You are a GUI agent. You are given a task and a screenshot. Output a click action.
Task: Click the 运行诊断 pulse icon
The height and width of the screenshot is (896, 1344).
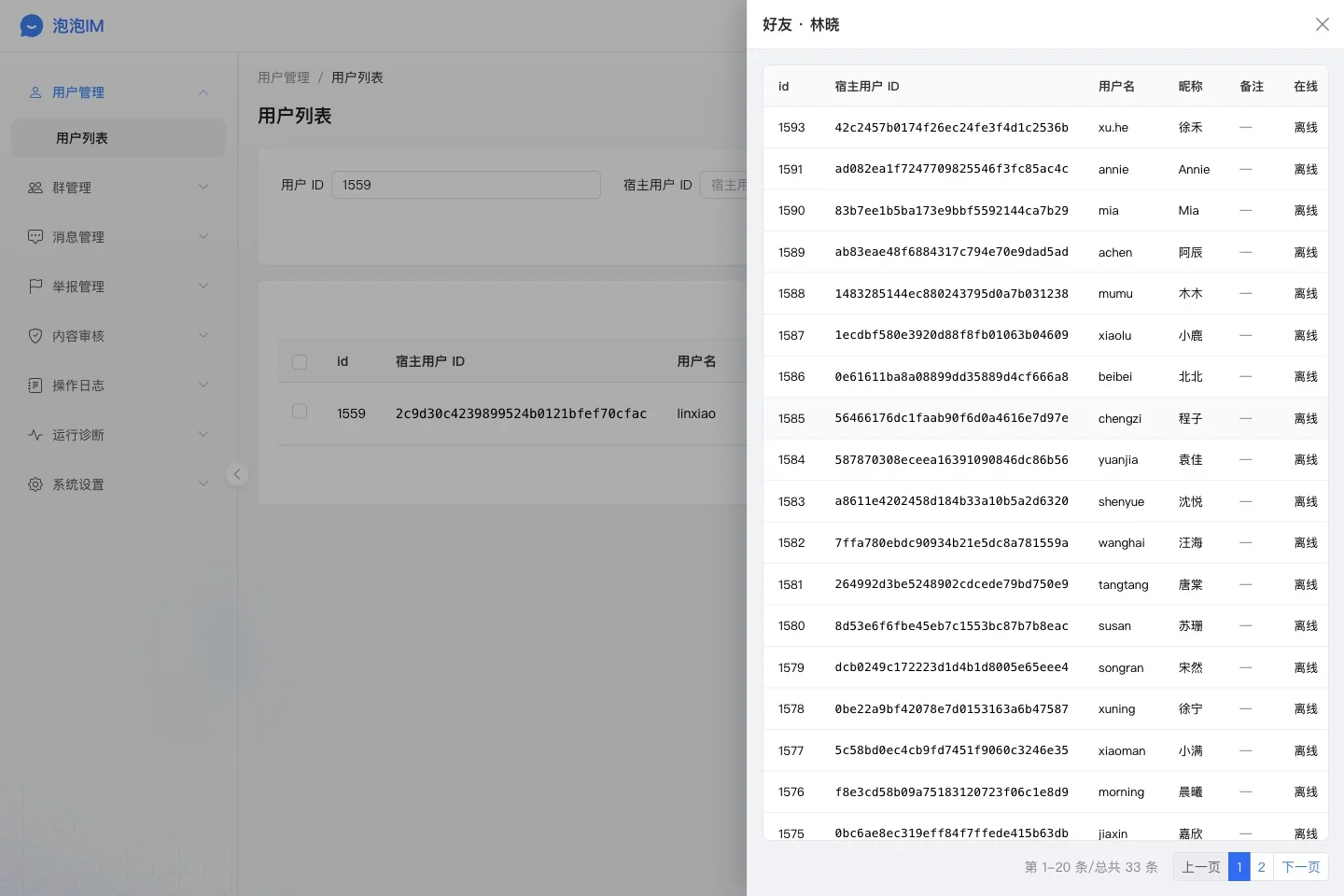tap(35, 435)
